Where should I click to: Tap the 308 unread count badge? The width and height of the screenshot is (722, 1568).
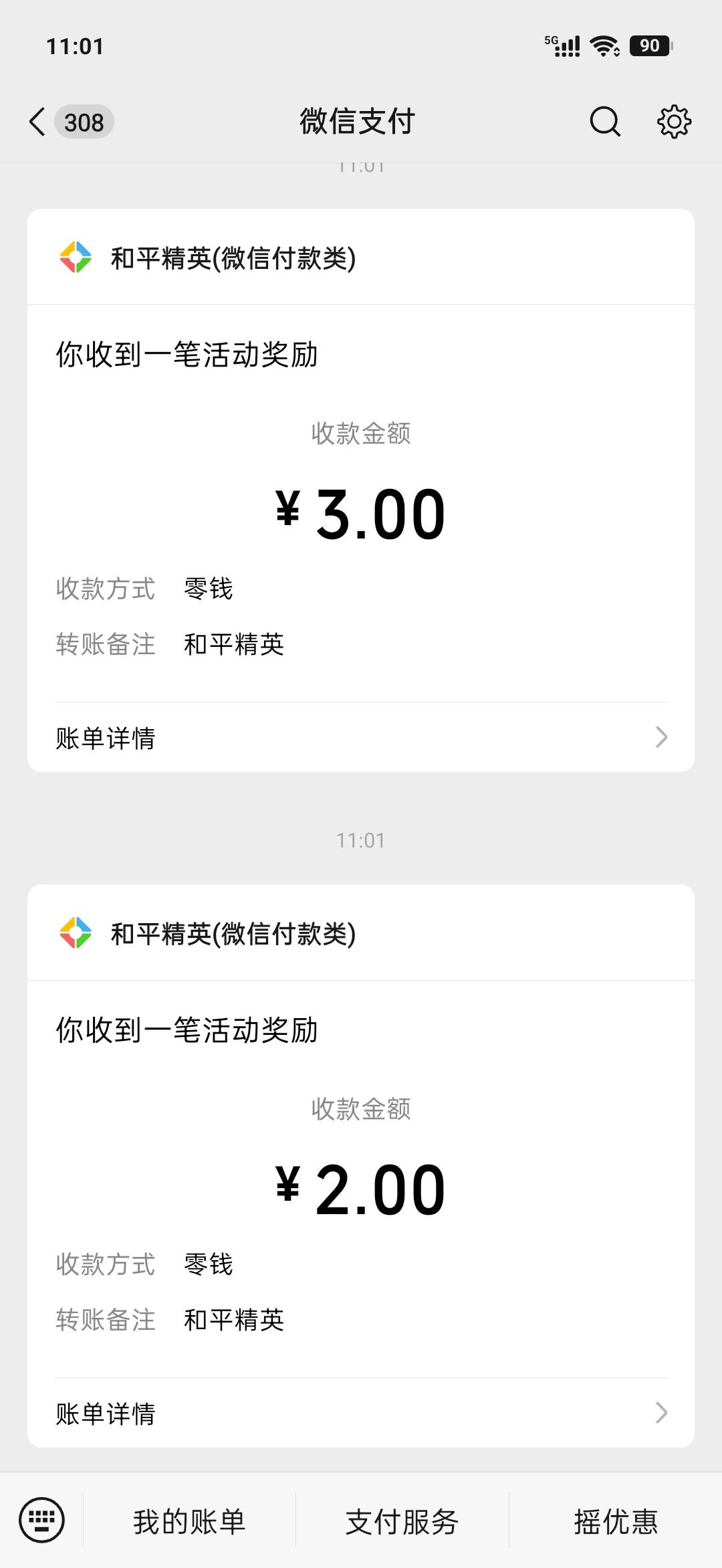[84, 122]
